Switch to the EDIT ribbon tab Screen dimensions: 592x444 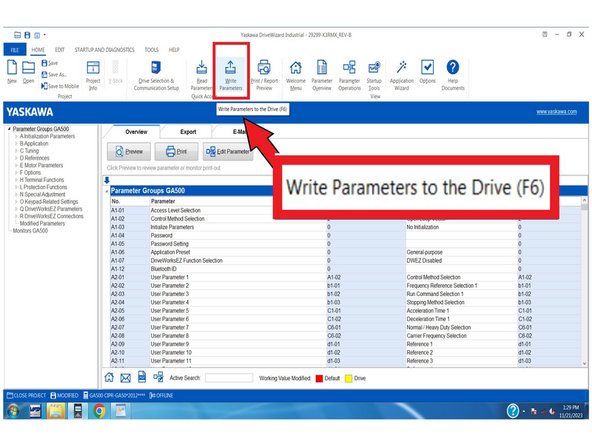coord(60,50)
